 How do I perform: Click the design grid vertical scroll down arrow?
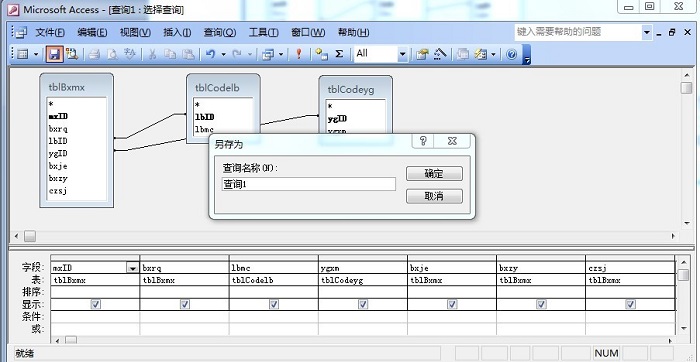click(x=683, y=328)
